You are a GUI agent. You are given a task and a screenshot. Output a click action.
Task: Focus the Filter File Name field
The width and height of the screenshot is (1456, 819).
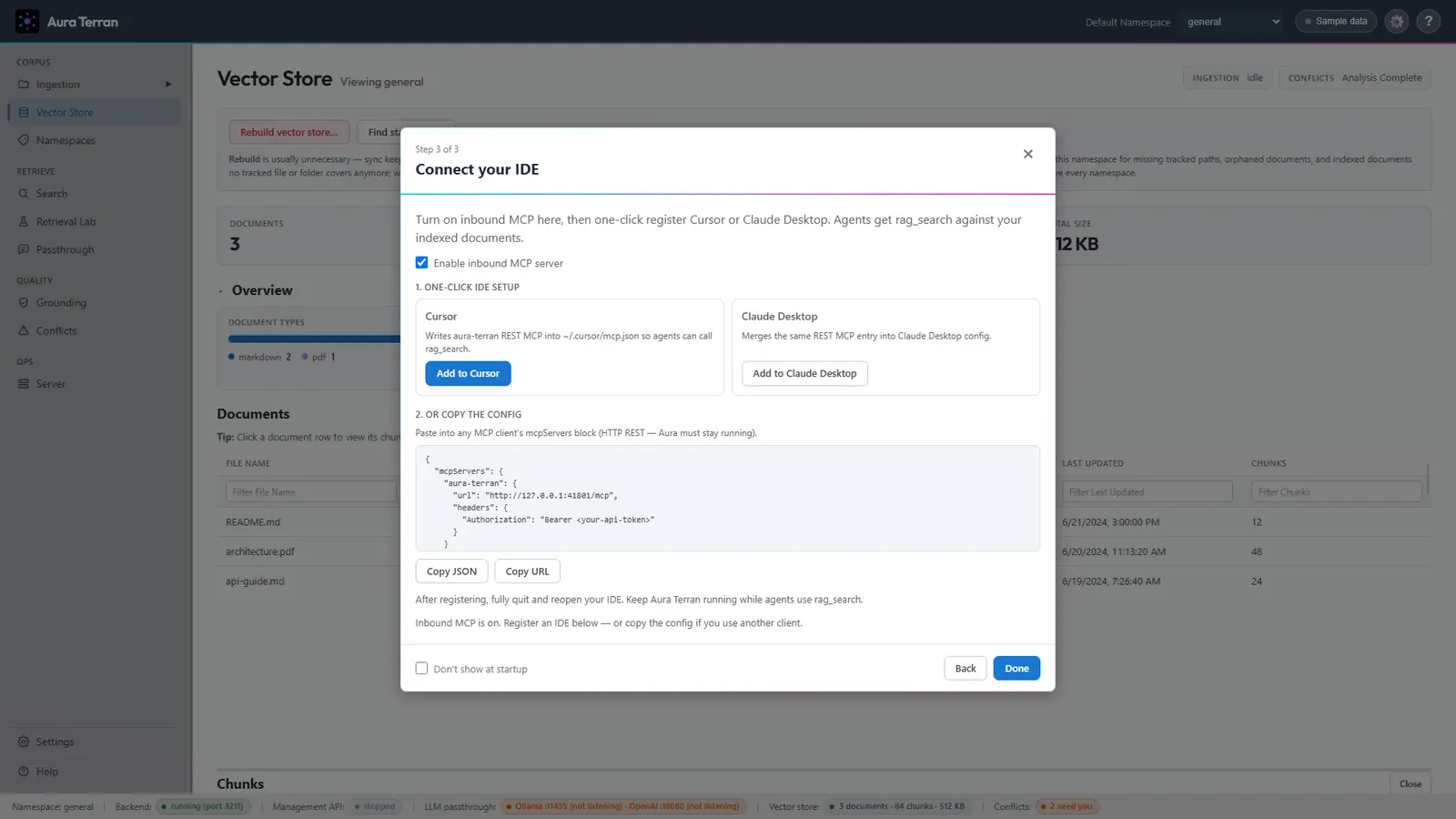pyautogui.click(x=310, y=492)
